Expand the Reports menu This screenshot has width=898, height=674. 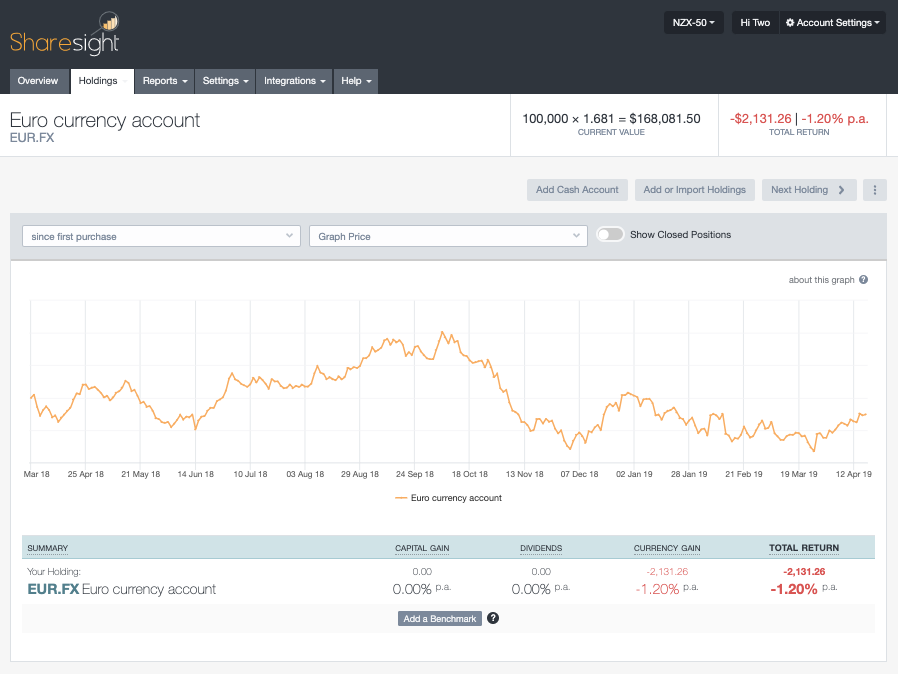(x=164, y=81)
